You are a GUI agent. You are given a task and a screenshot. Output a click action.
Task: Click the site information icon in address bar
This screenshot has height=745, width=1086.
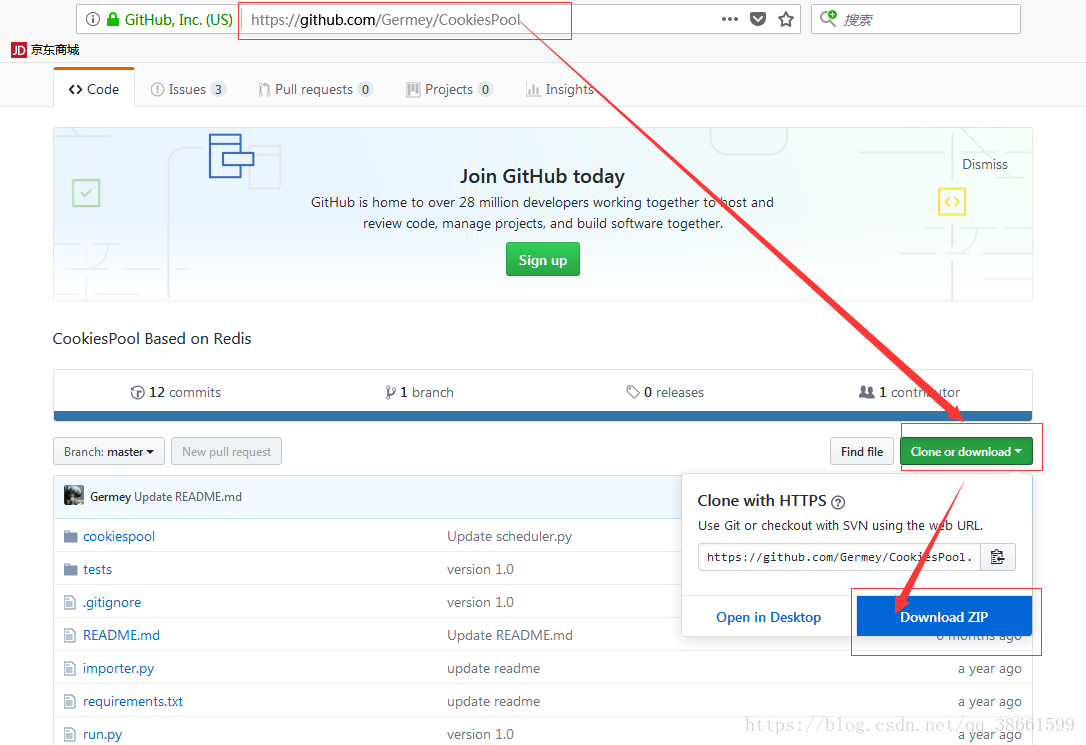click(x=93, y=19)
